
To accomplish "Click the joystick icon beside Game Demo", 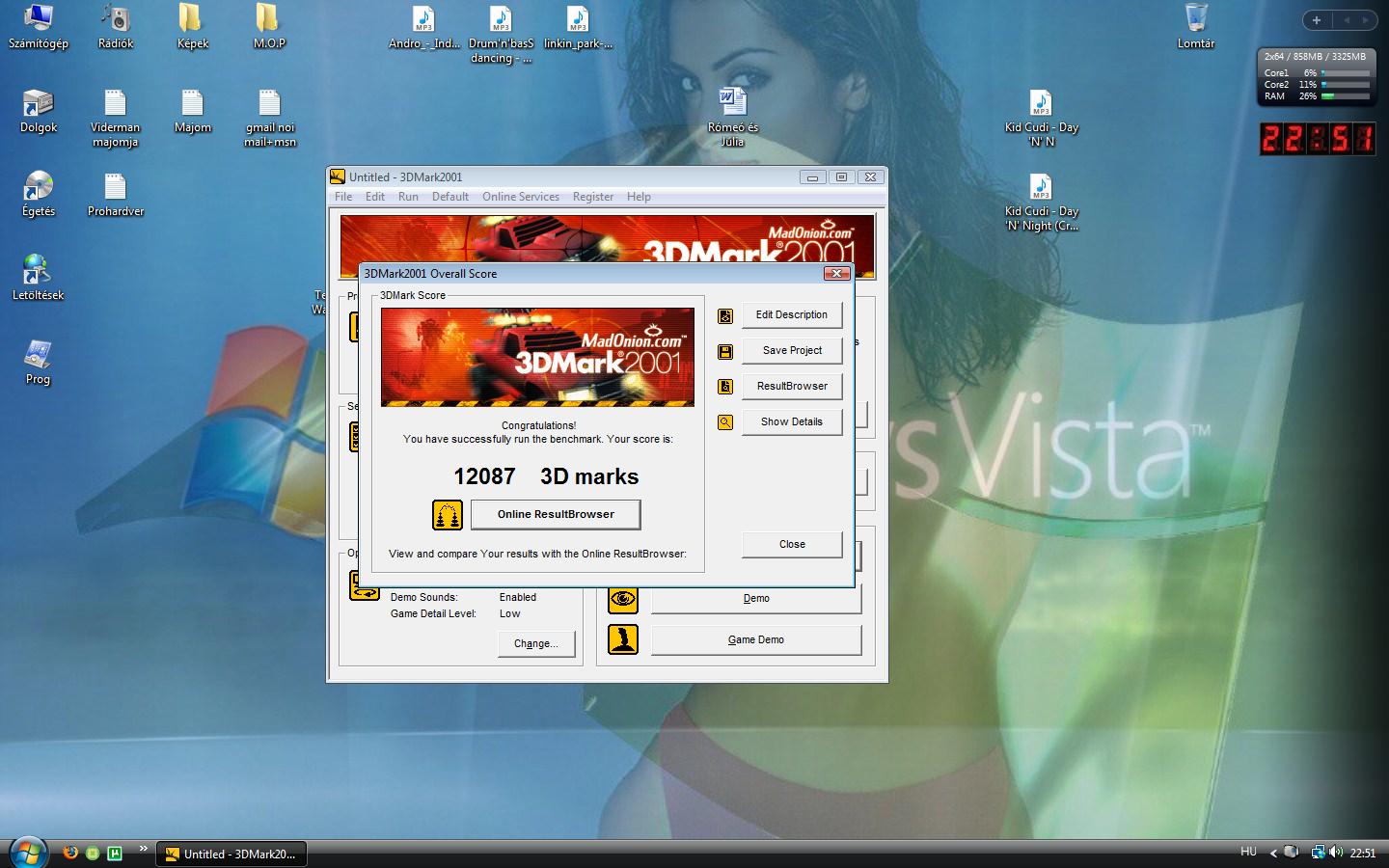I will (623, 639).
